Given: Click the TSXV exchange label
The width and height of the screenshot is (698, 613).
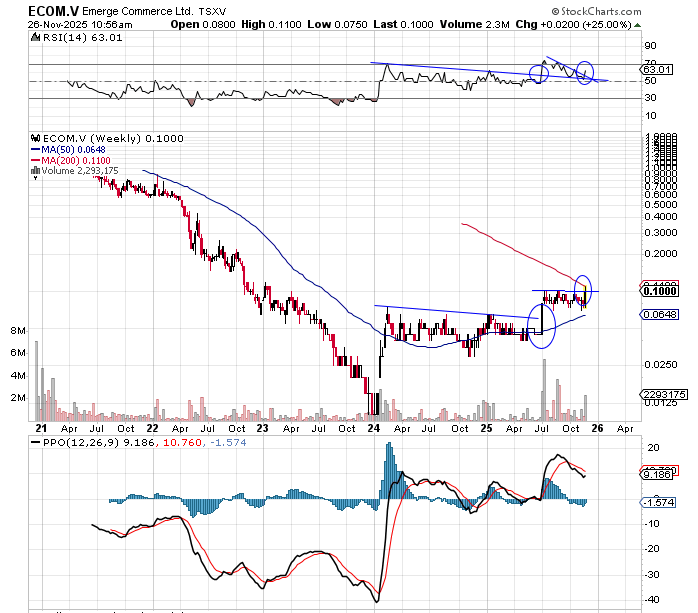Looking at the screenshot, I should point(212,12).
